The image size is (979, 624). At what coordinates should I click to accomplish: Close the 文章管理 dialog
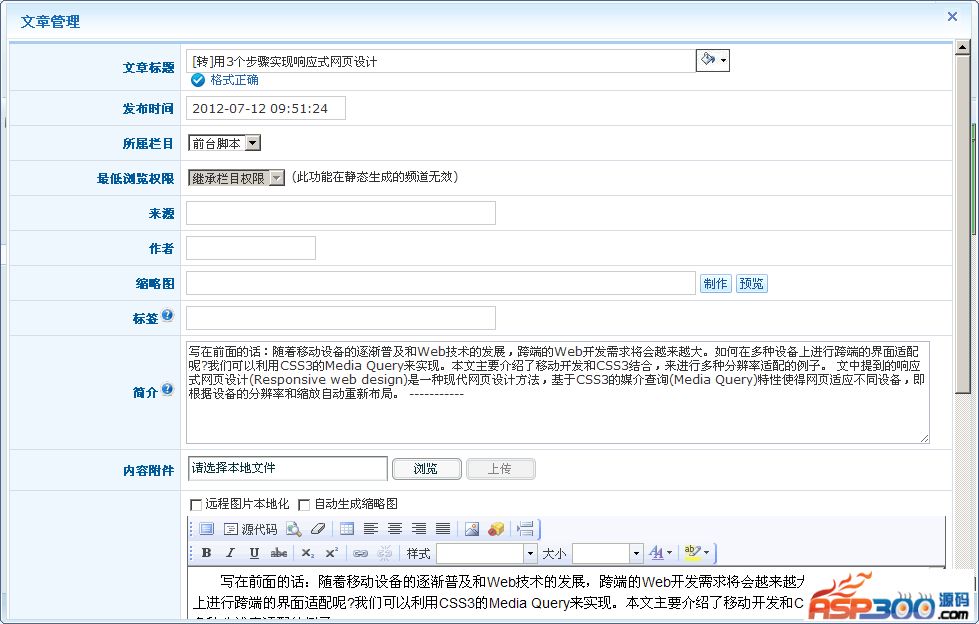(952, 17)
